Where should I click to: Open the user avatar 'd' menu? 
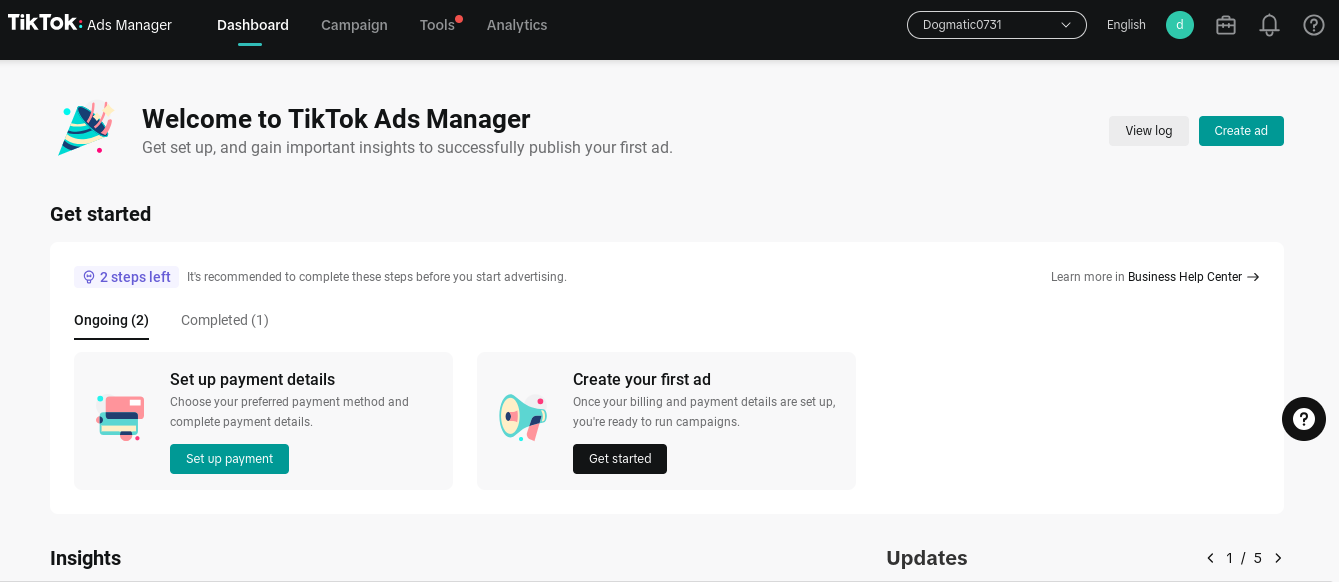click(x=1180, y=25)
